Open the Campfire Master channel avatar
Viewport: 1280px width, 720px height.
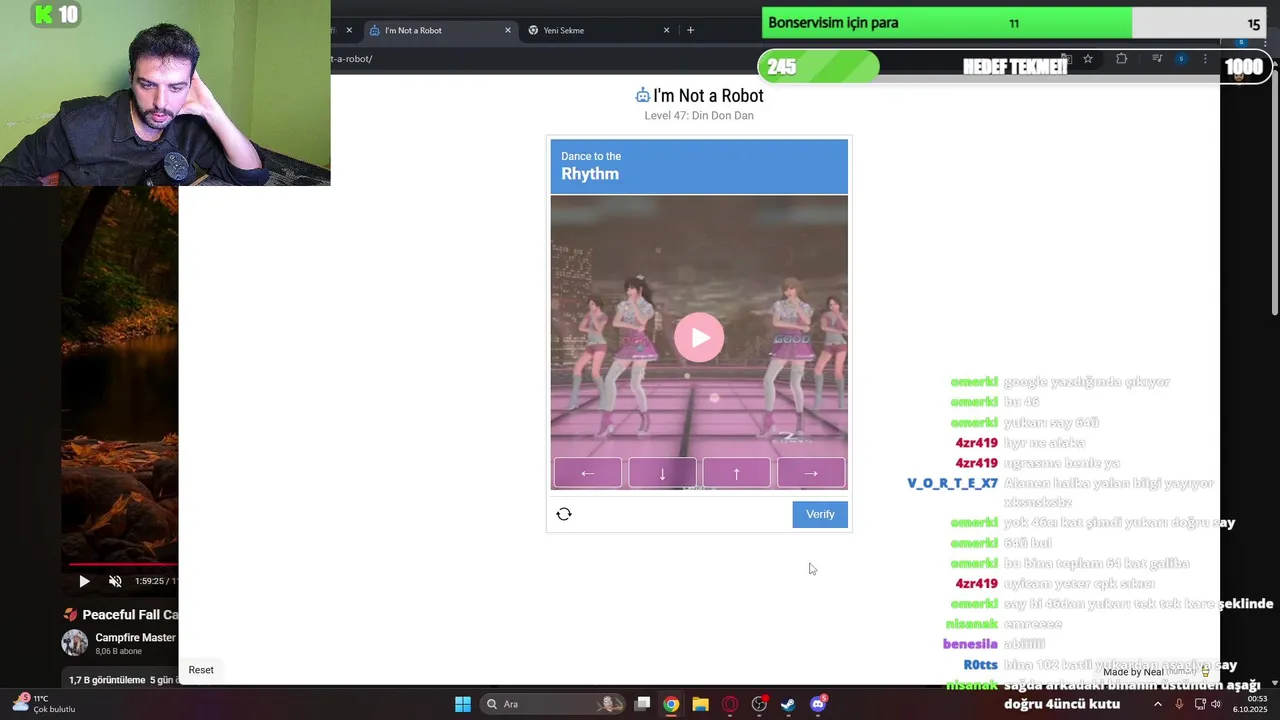[x=75, y=643]
